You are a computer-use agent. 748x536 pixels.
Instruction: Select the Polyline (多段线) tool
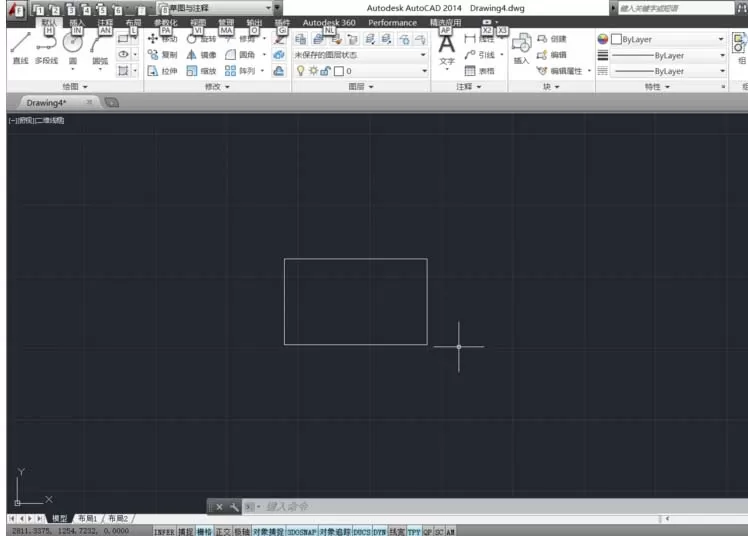pos(46,48)
